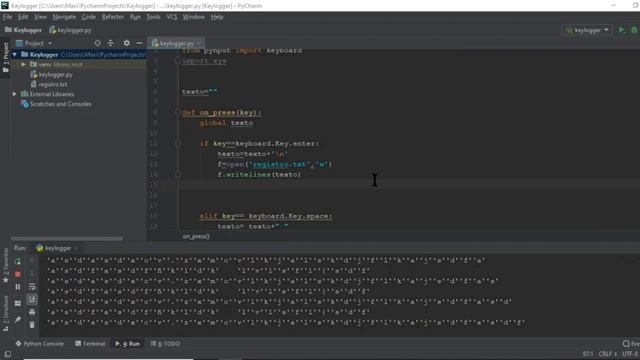
Task: Locate current file in Project tree
Action: [97, 43]
